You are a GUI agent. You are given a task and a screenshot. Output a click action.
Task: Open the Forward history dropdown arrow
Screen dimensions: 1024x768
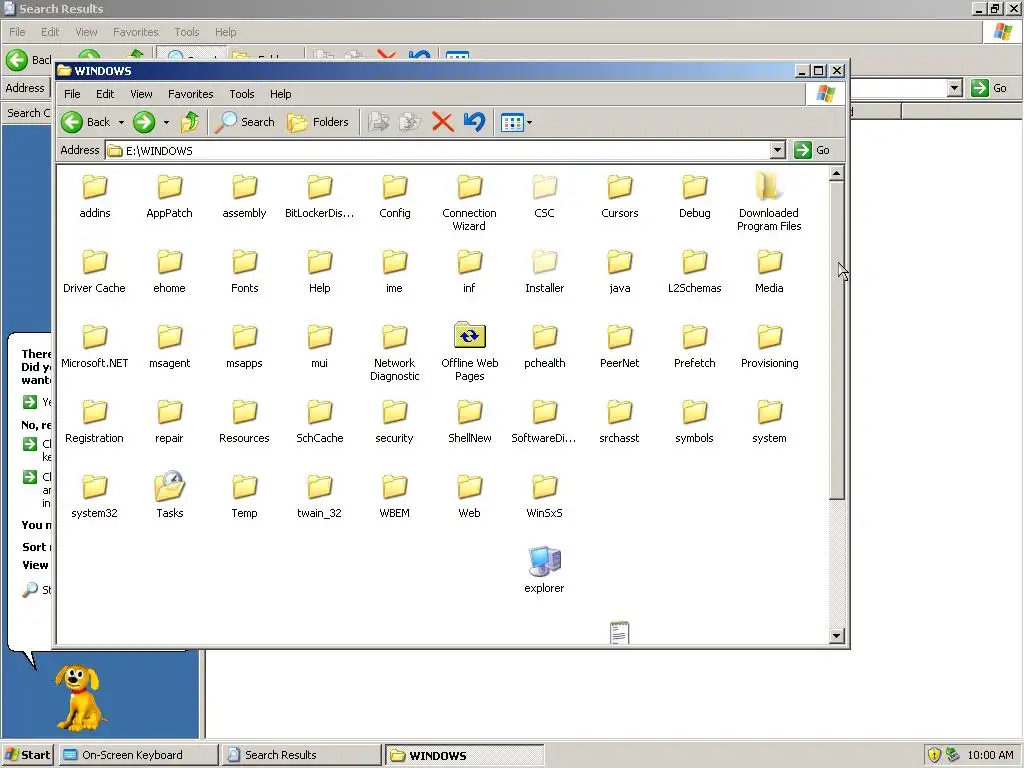pos(166,122)
